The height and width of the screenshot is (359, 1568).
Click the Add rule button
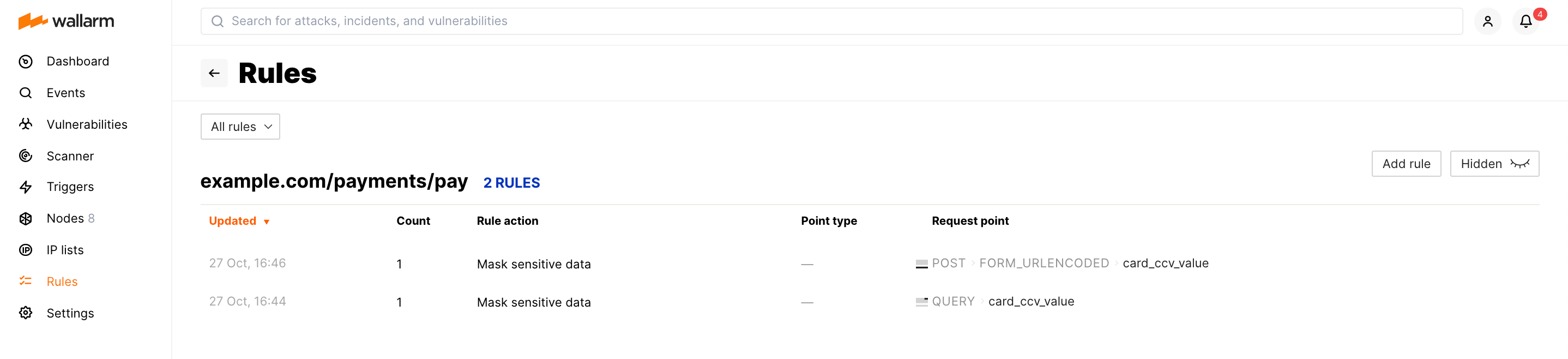(x=1406, y=164)
